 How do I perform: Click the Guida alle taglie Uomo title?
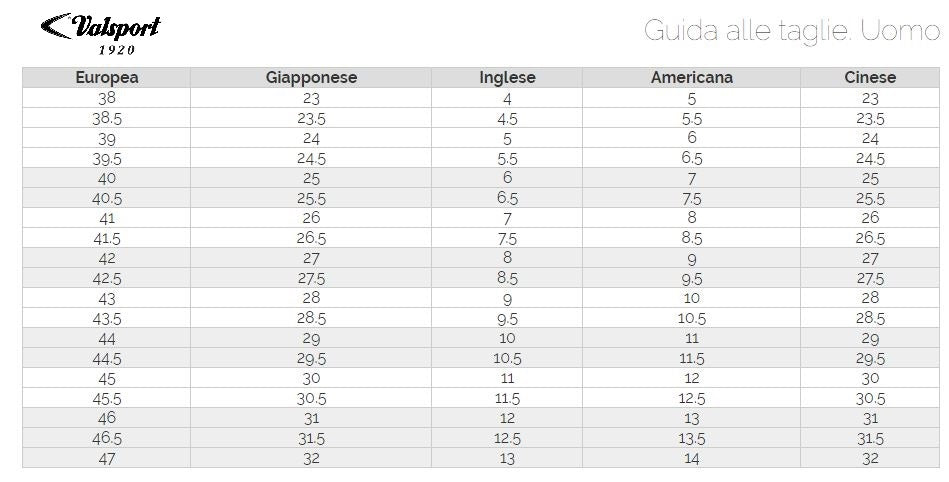792,30
